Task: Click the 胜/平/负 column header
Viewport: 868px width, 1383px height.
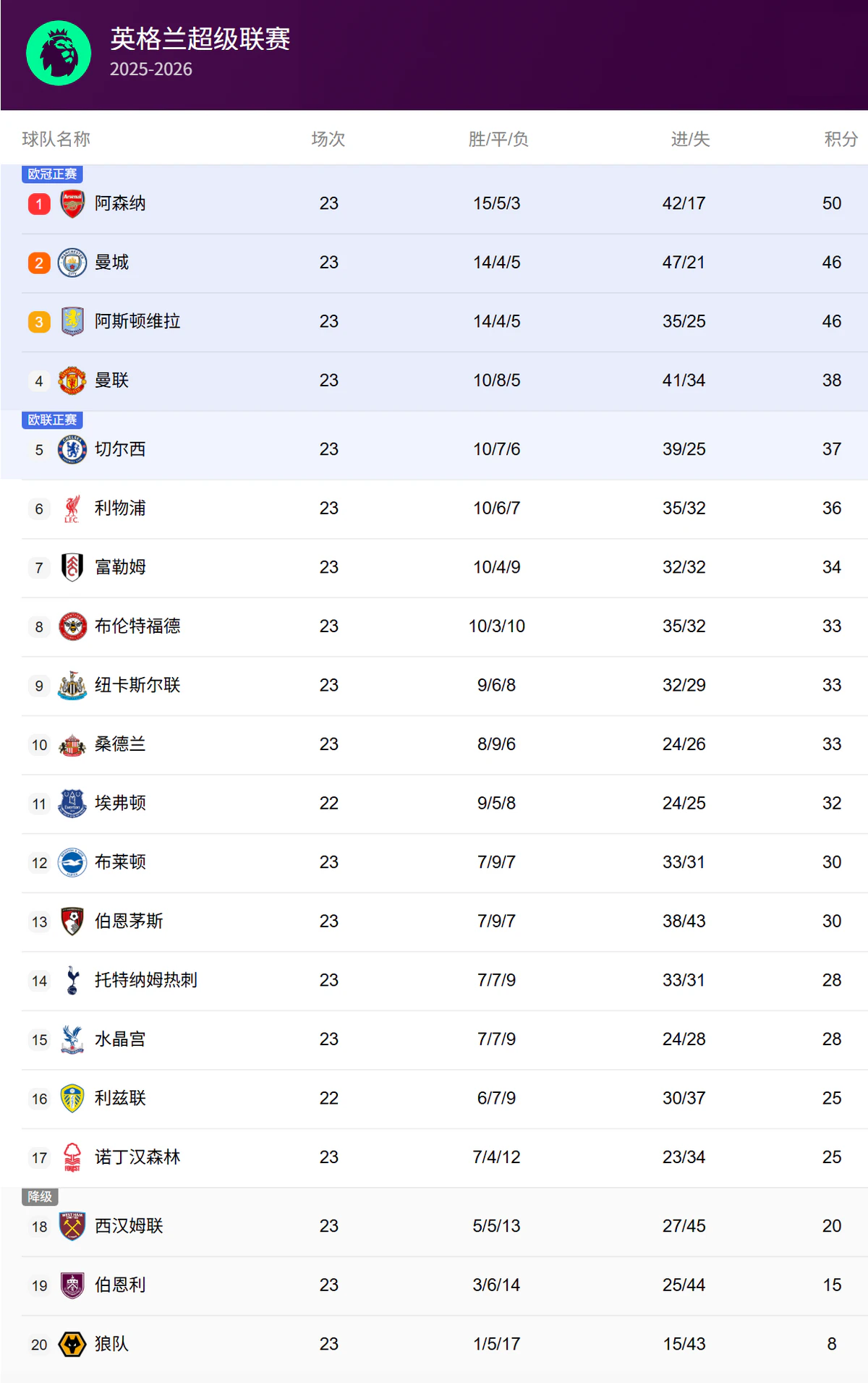Action: [x=498, y=139]
